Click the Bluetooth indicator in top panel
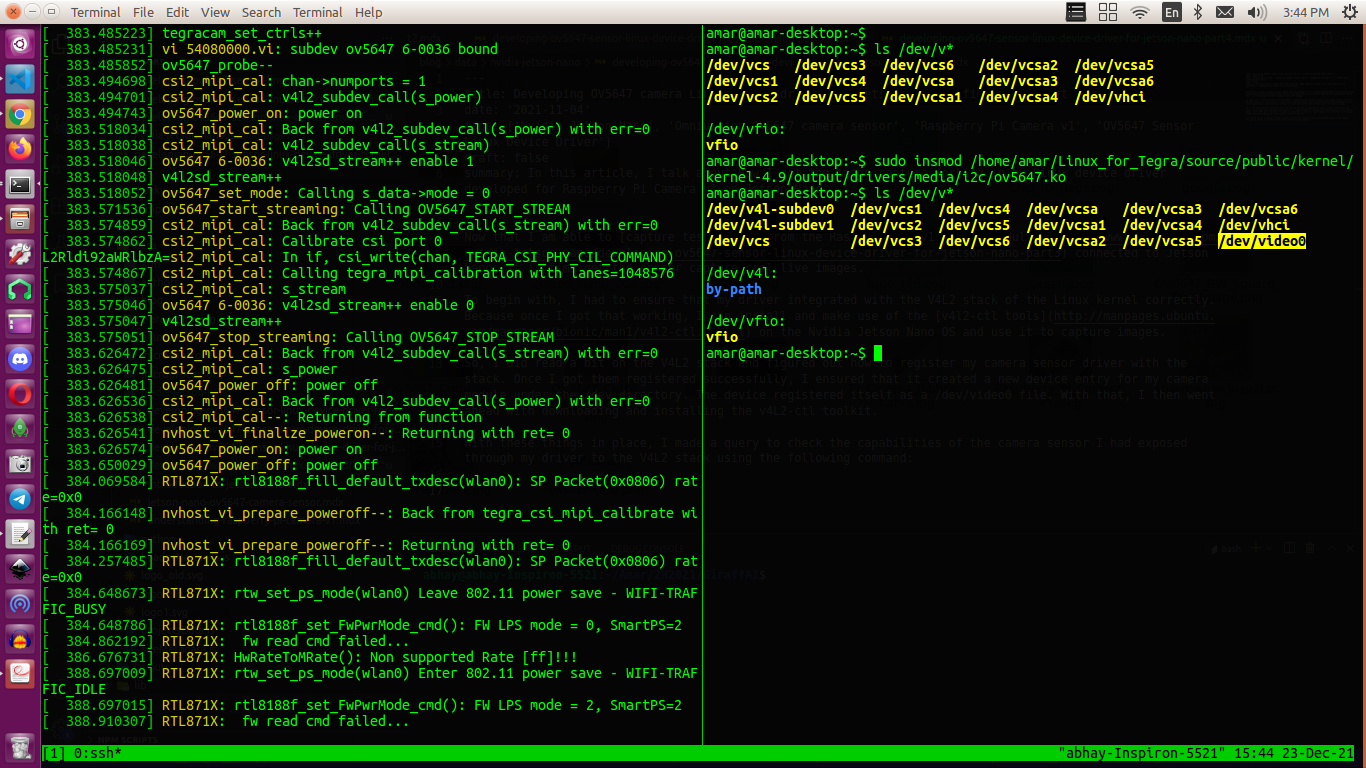This screenshot has width=1366, height=768. [x=1198, y=12]
